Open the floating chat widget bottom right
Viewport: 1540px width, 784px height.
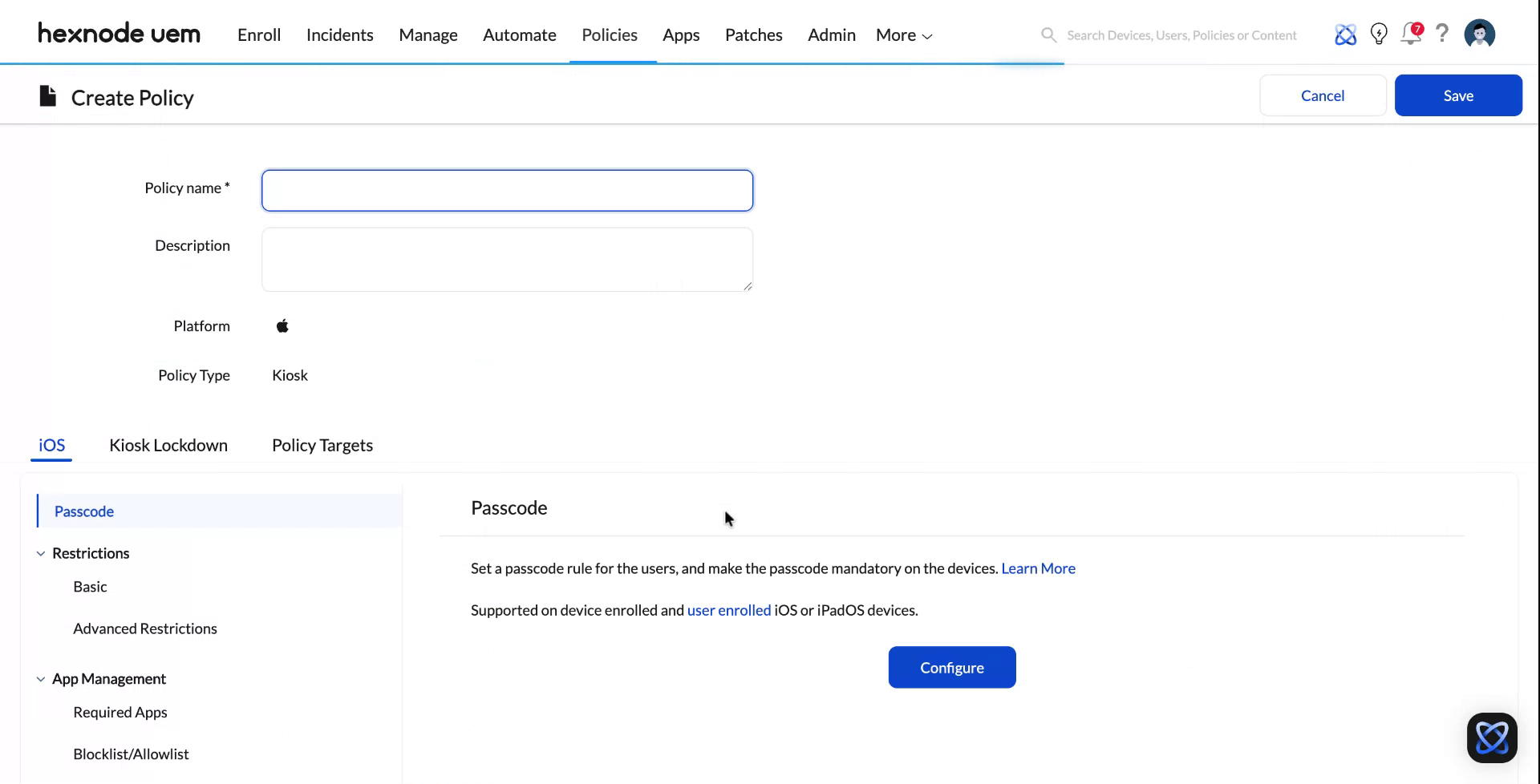1492,738
